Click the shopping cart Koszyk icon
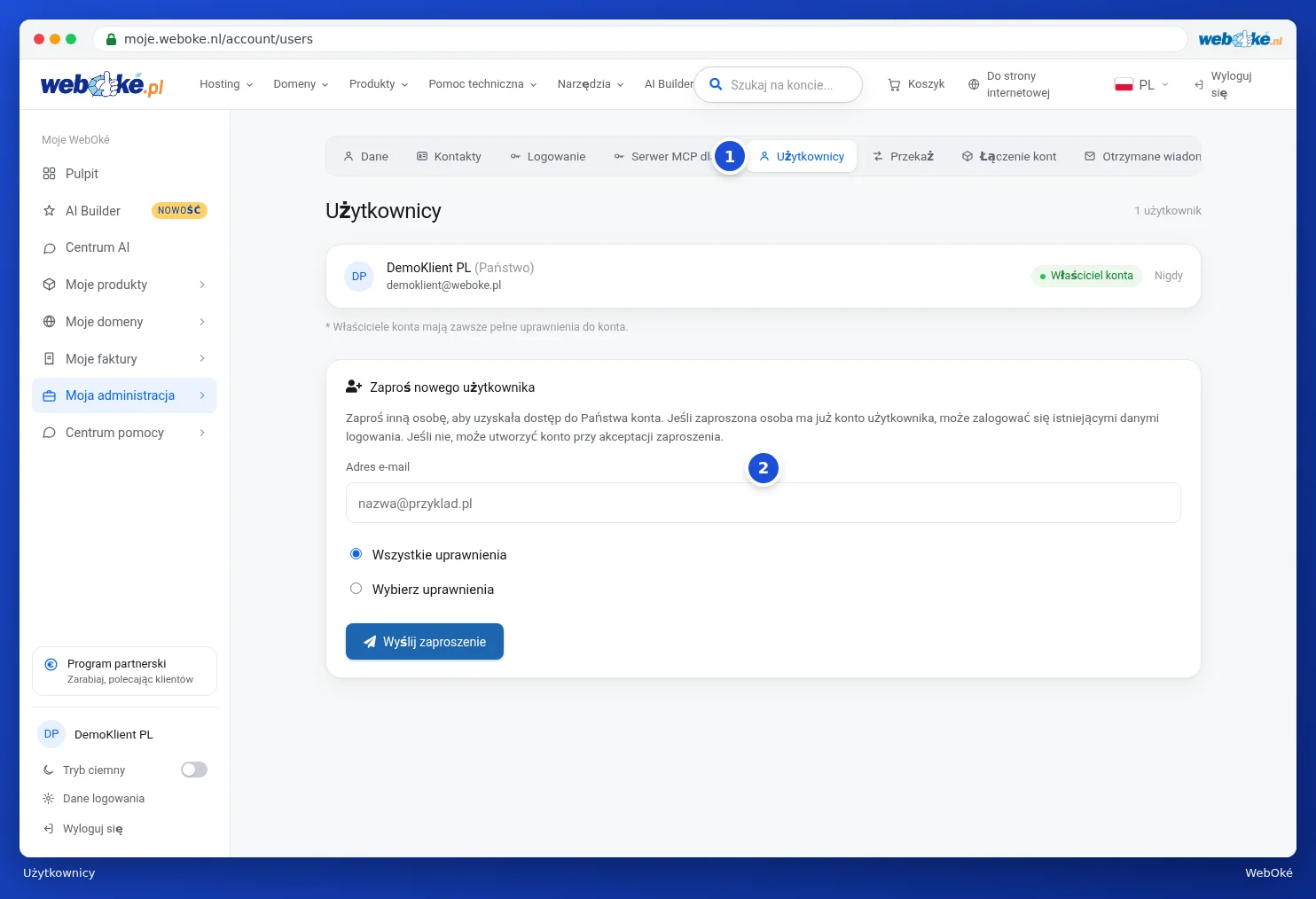 [x=894, y=84]
